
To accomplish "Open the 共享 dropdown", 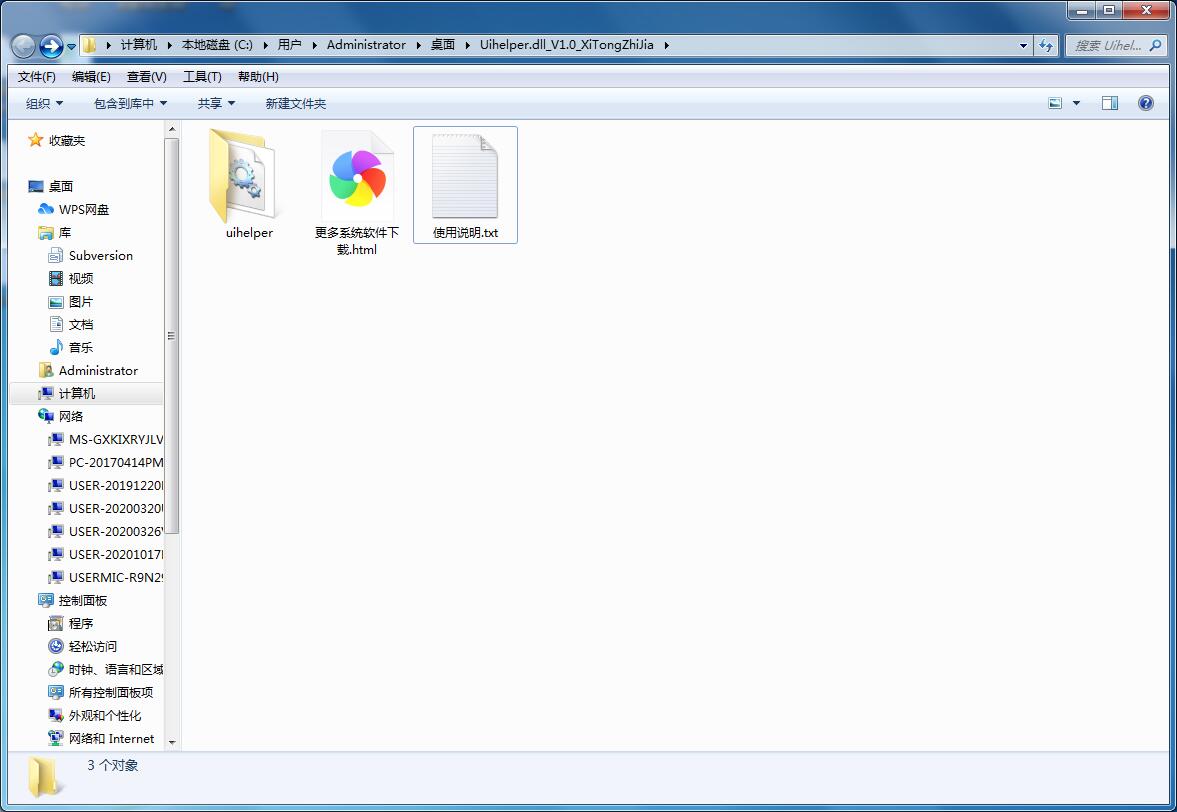I will coord(216,104).
